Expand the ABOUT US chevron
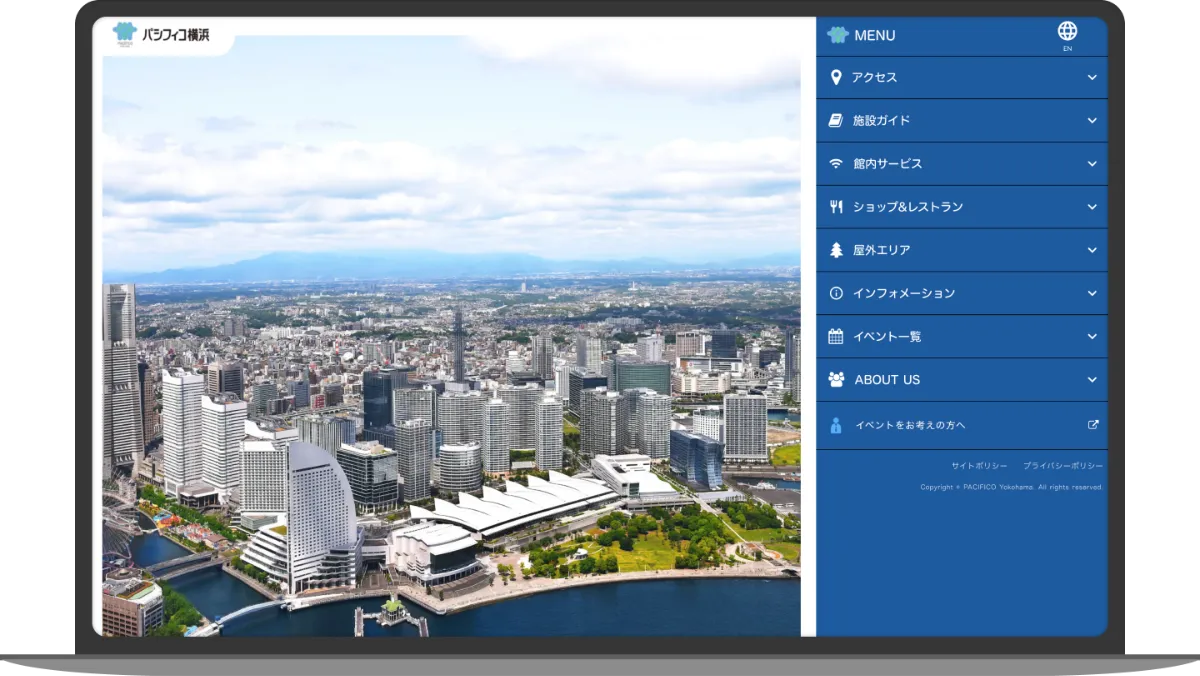1200x676 pixels. coord(1092,379)
